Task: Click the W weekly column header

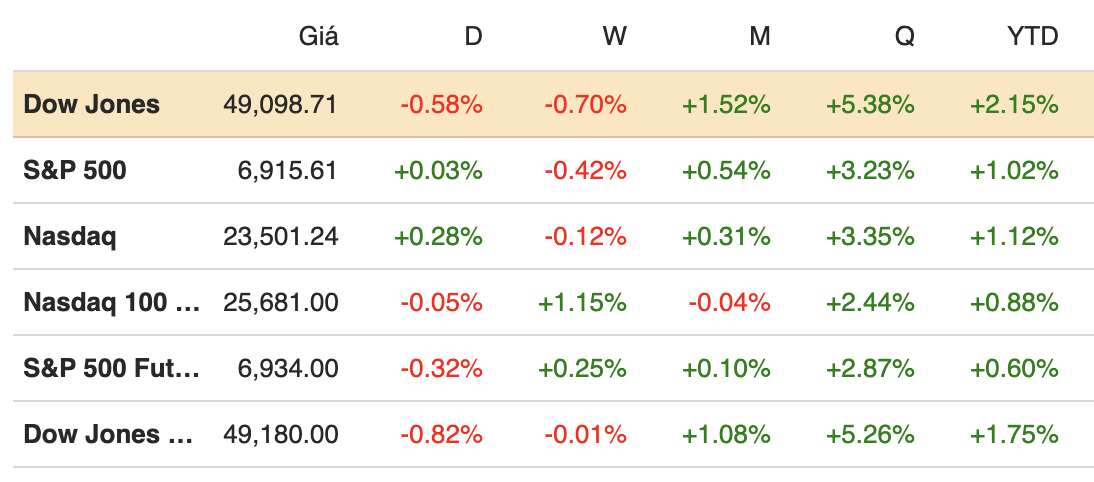Action: click(615, 38)
